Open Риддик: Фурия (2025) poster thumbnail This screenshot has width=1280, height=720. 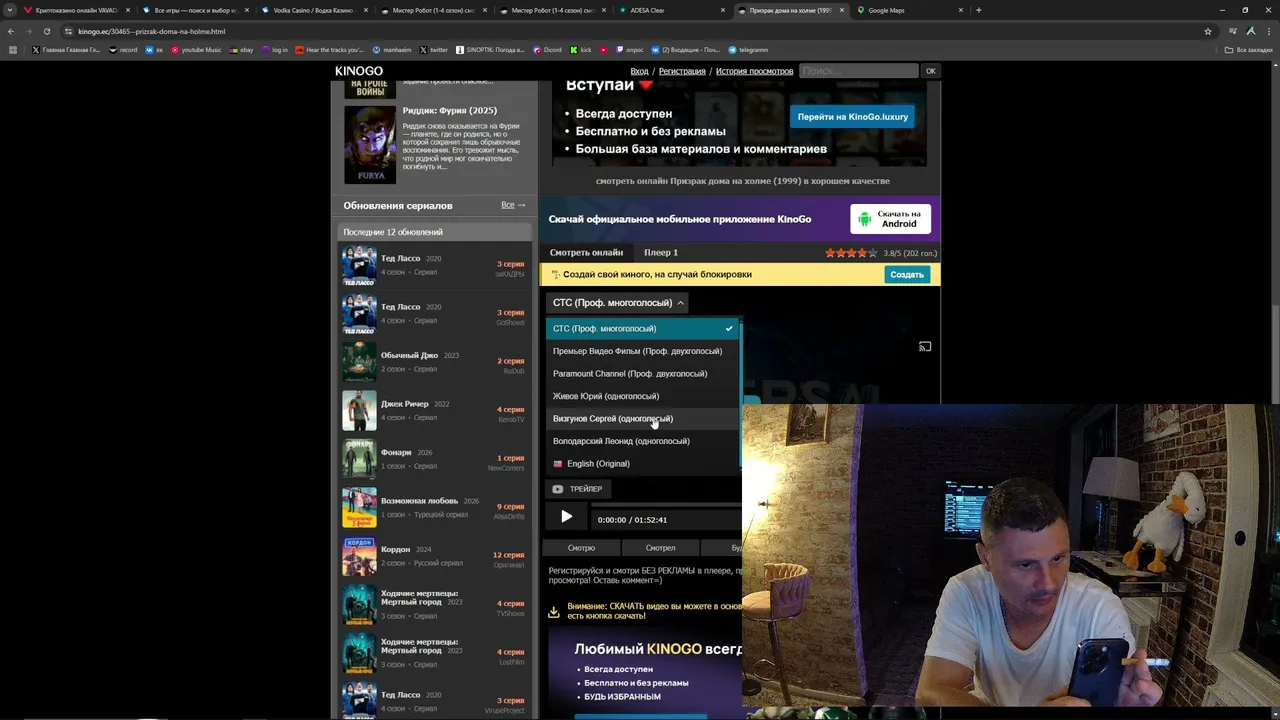tap(370, 145)
